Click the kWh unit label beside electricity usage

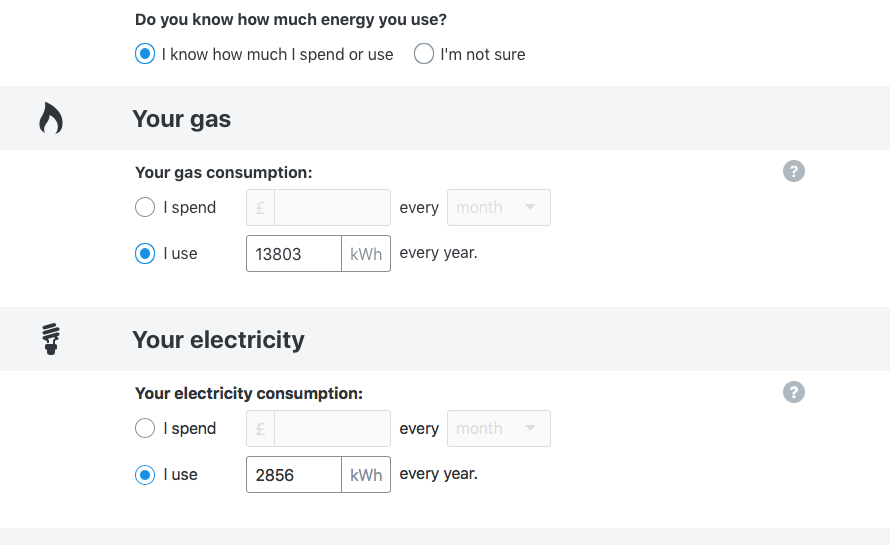[366, 475]
